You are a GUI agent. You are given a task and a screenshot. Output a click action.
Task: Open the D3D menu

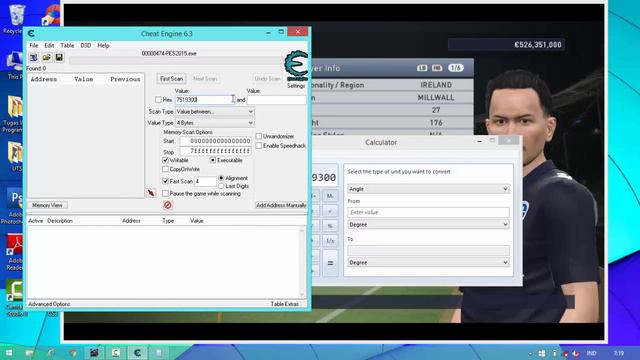(86, 45)
